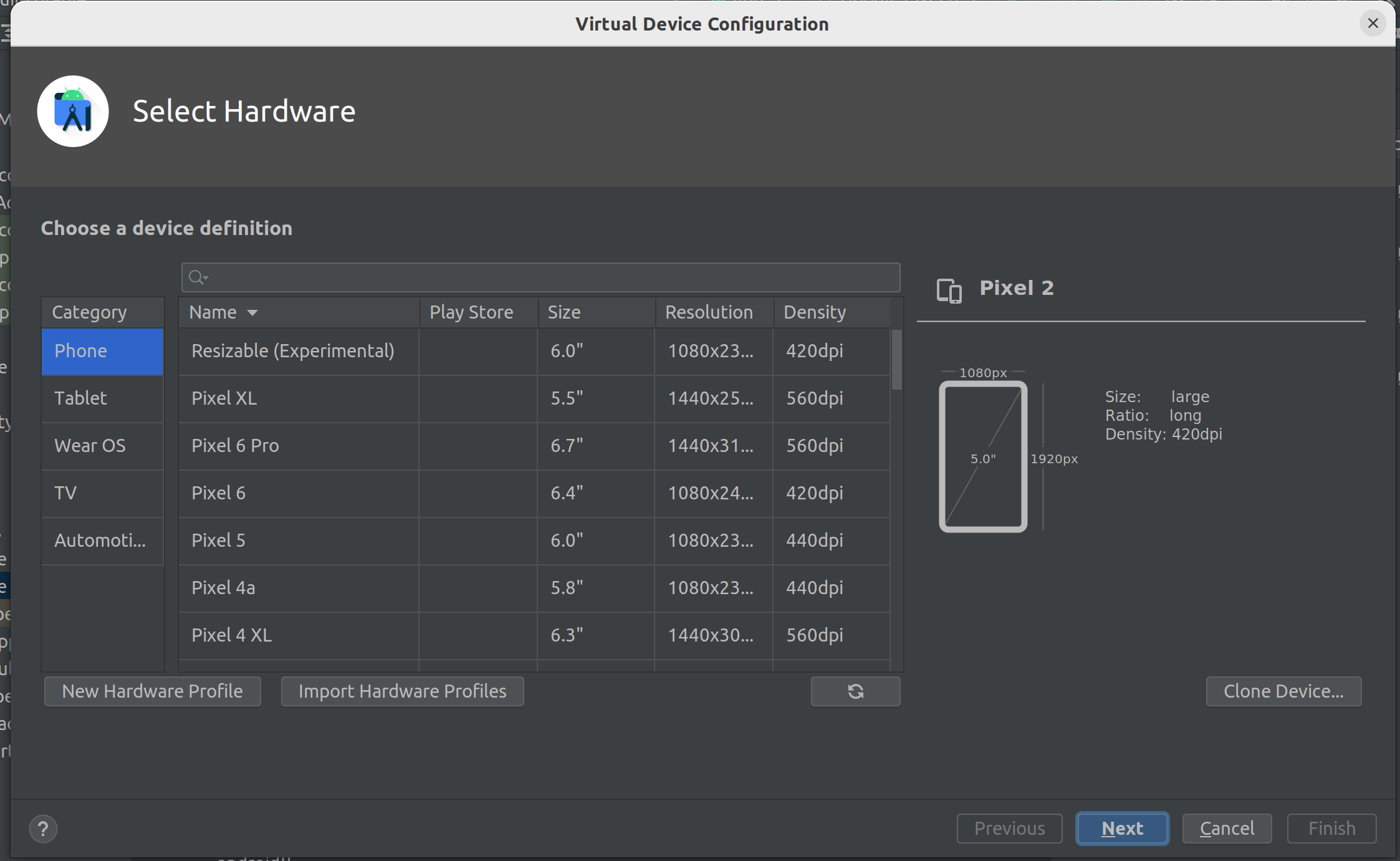Image resolution: width=1400 pixels, height=861 pixels.
Task: Select the Resizable (Experimental) device row
Action: 534,351
